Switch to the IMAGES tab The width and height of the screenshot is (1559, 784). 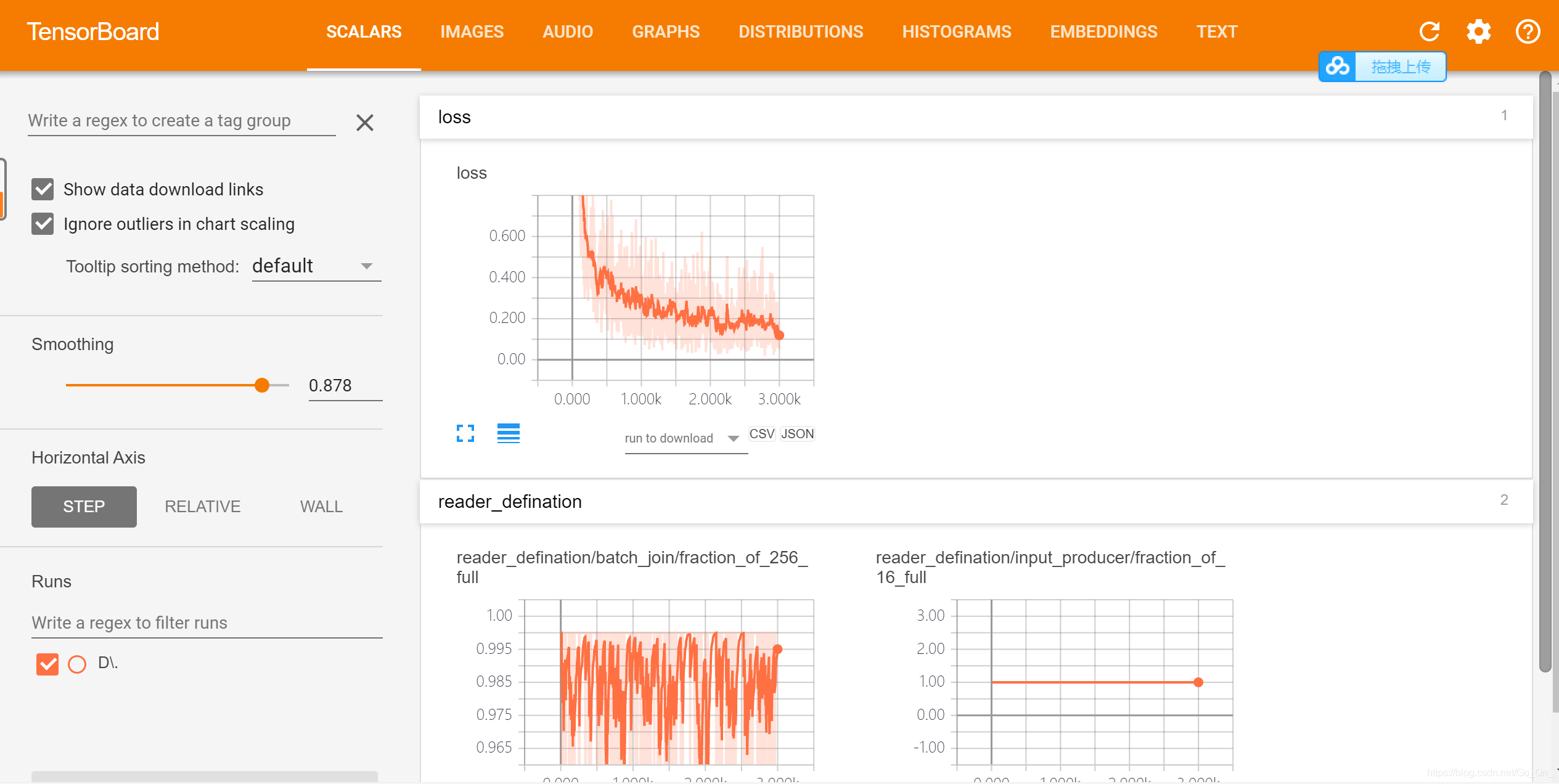[x=471, y=31]
